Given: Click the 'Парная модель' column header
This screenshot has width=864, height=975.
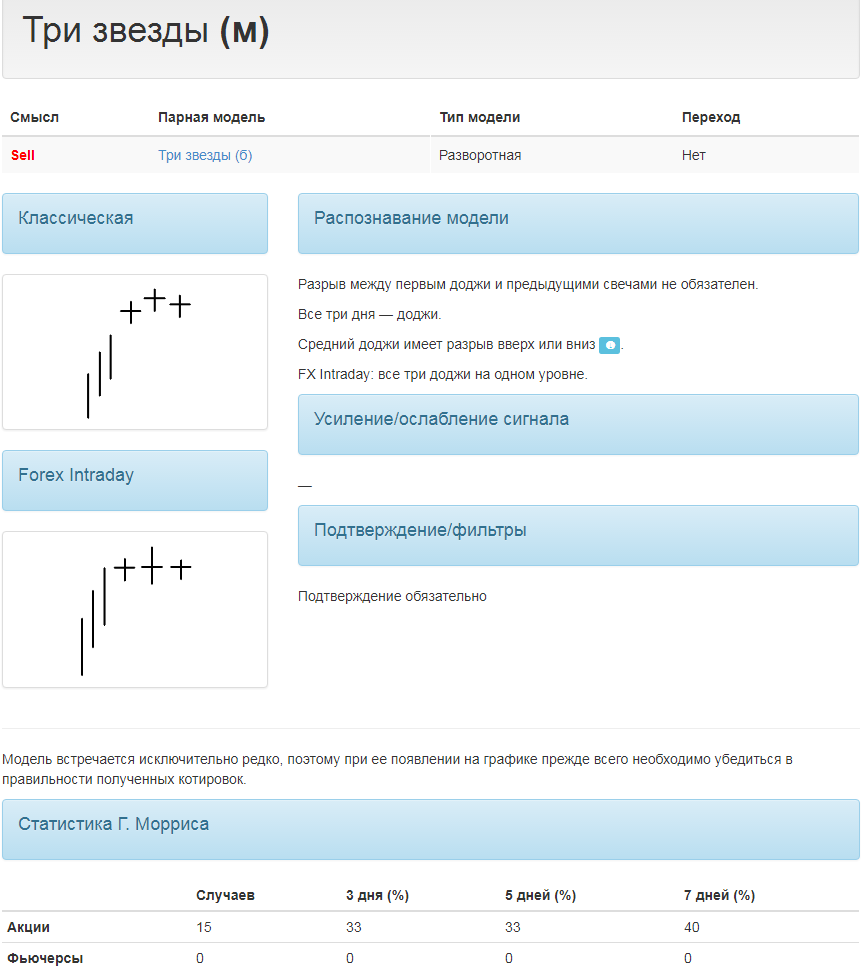Looking at the screenshot, I should 211,117.
